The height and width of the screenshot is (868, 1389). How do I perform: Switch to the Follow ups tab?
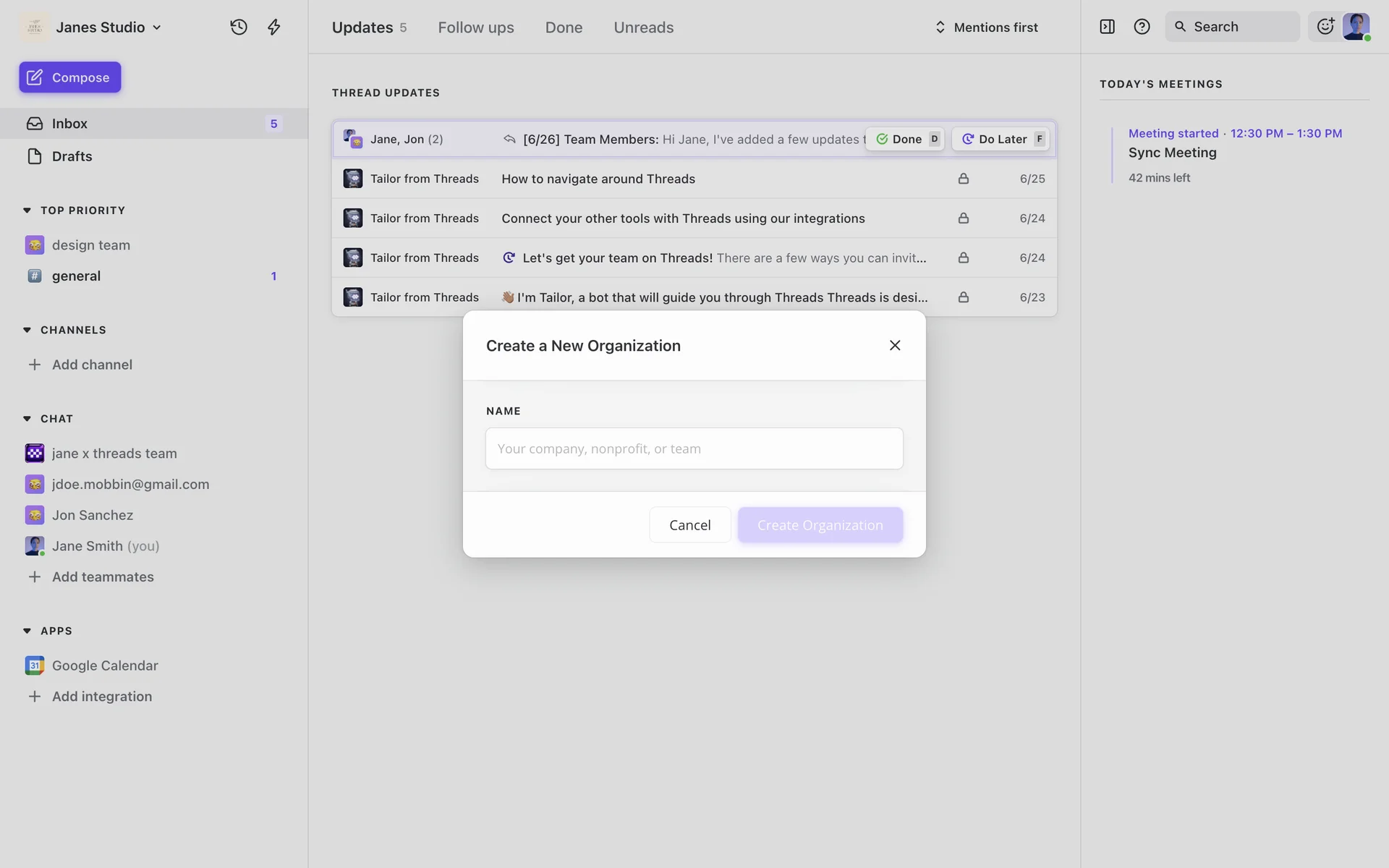tap(475, 27)
